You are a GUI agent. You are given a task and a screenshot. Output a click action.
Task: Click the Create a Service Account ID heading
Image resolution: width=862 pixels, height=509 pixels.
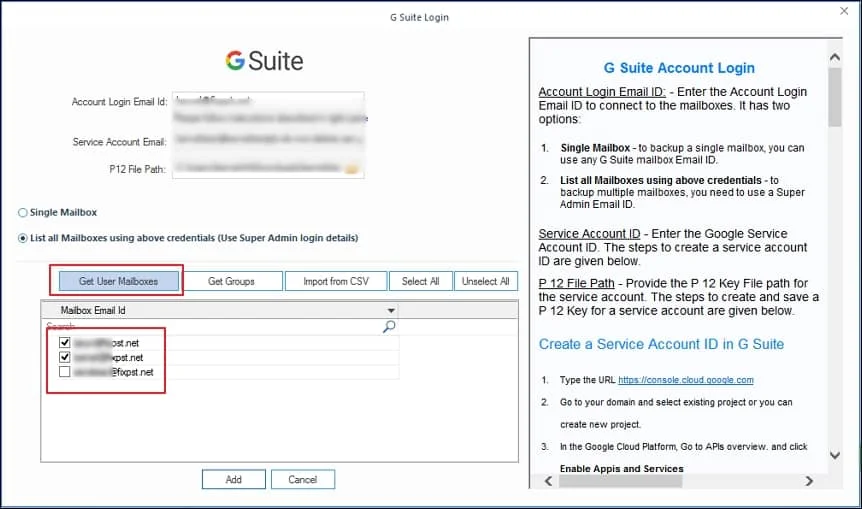[x=661, y=344]
